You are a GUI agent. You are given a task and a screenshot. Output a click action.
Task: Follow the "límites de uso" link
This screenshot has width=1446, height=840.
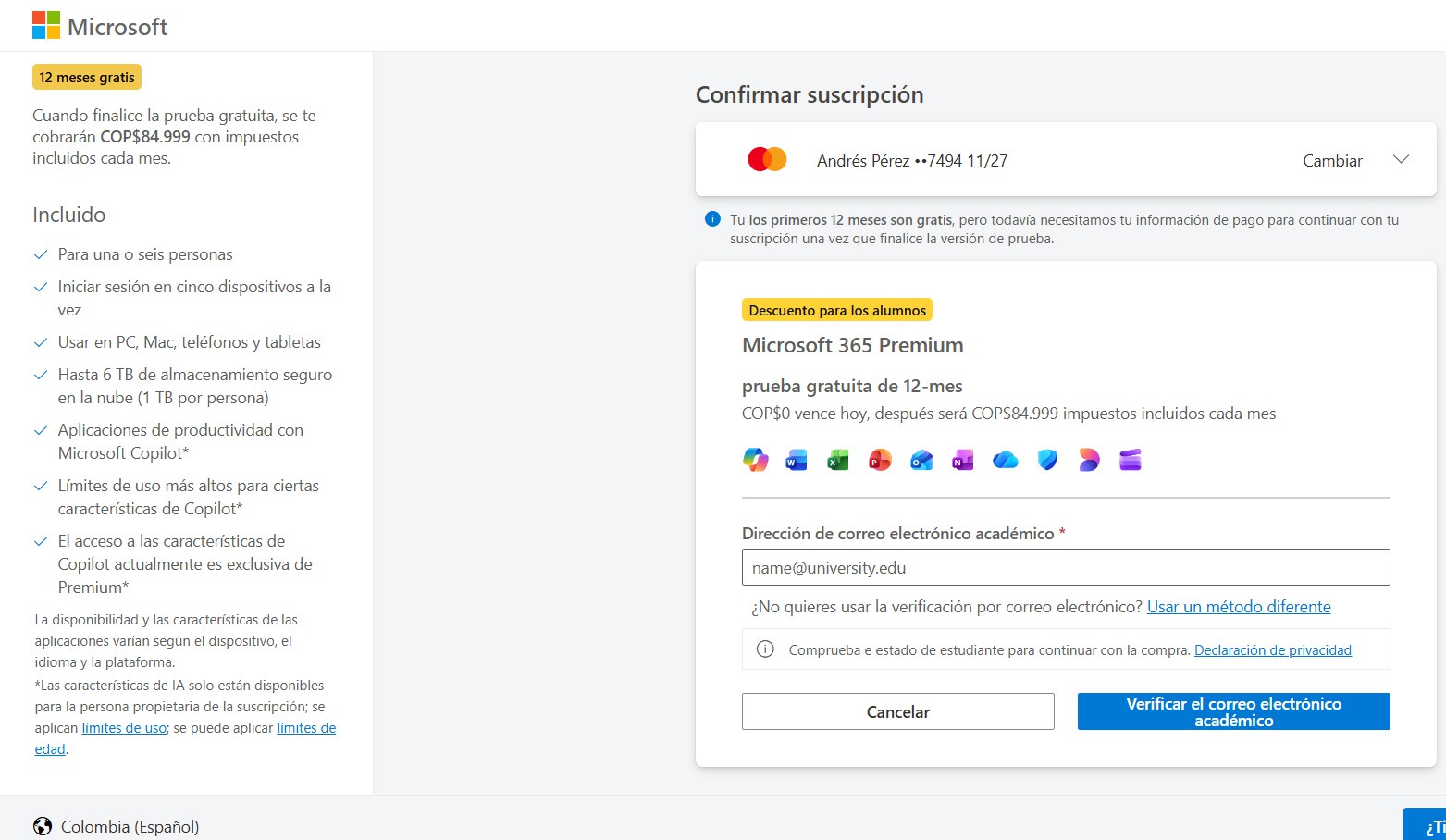click(124, 728)
